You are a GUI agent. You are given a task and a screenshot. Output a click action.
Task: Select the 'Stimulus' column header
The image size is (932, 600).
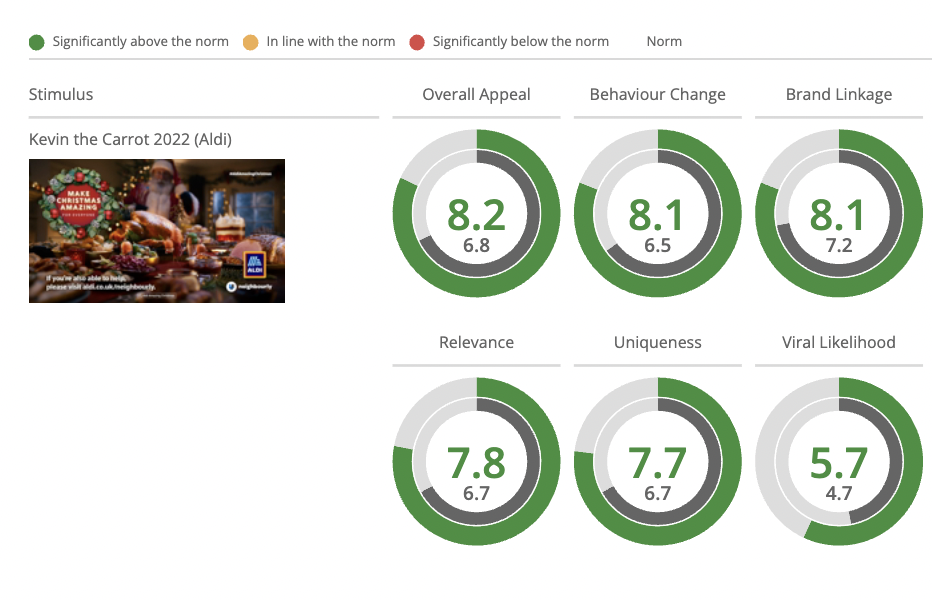coord(61,95)
